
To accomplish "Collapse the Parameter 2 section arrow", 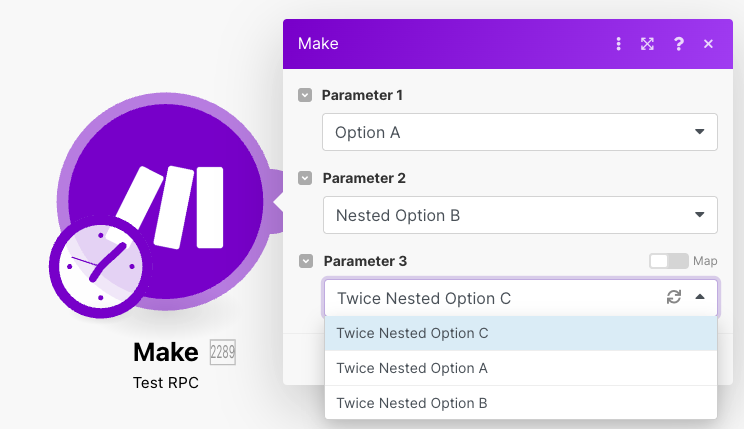I will click(305, 178).
